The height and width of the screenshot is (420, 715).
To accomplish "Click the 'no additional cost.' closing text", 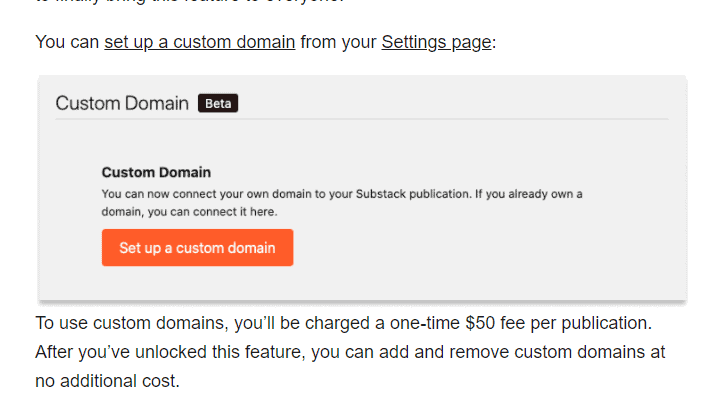I will (x=108, y=381).
